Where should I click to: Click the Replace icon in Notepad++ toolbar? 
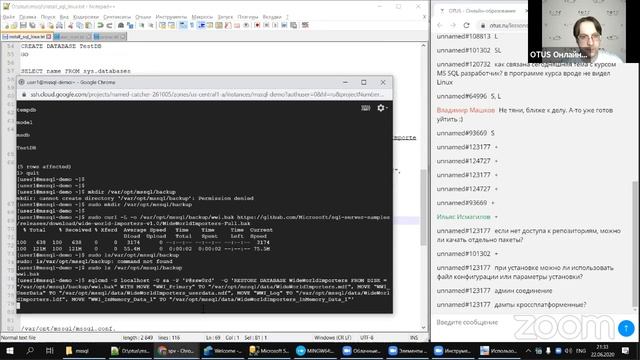130,25
